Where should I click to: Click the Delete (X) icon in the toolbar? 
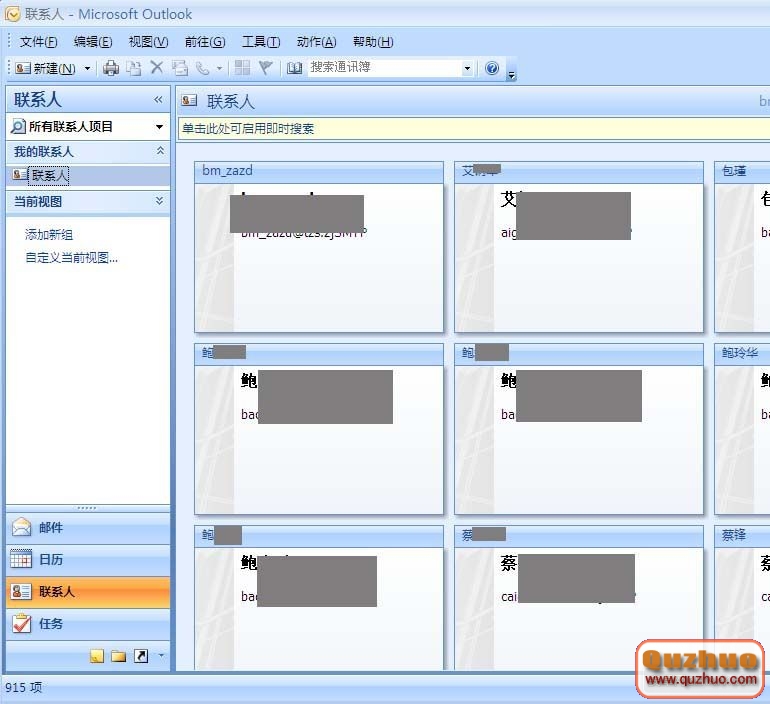coord(157,68)
